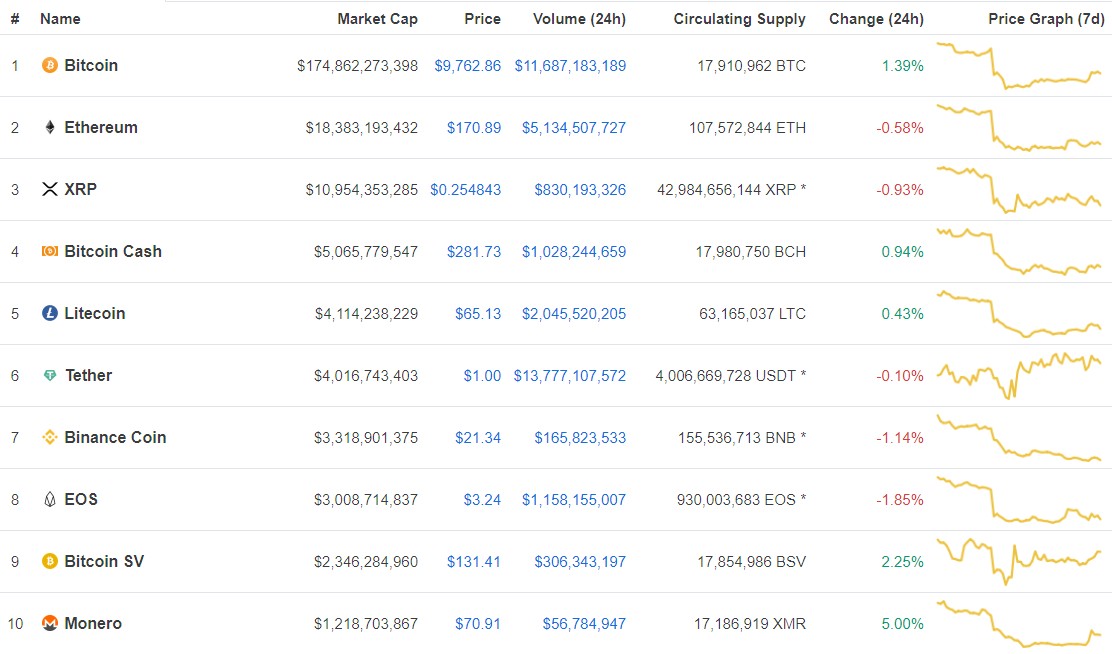Image resolution: width=1112 pixels, height=654 pixels.
Task: Click Bitcoin market cap $174,862,273,398
Action: (357, 66)
